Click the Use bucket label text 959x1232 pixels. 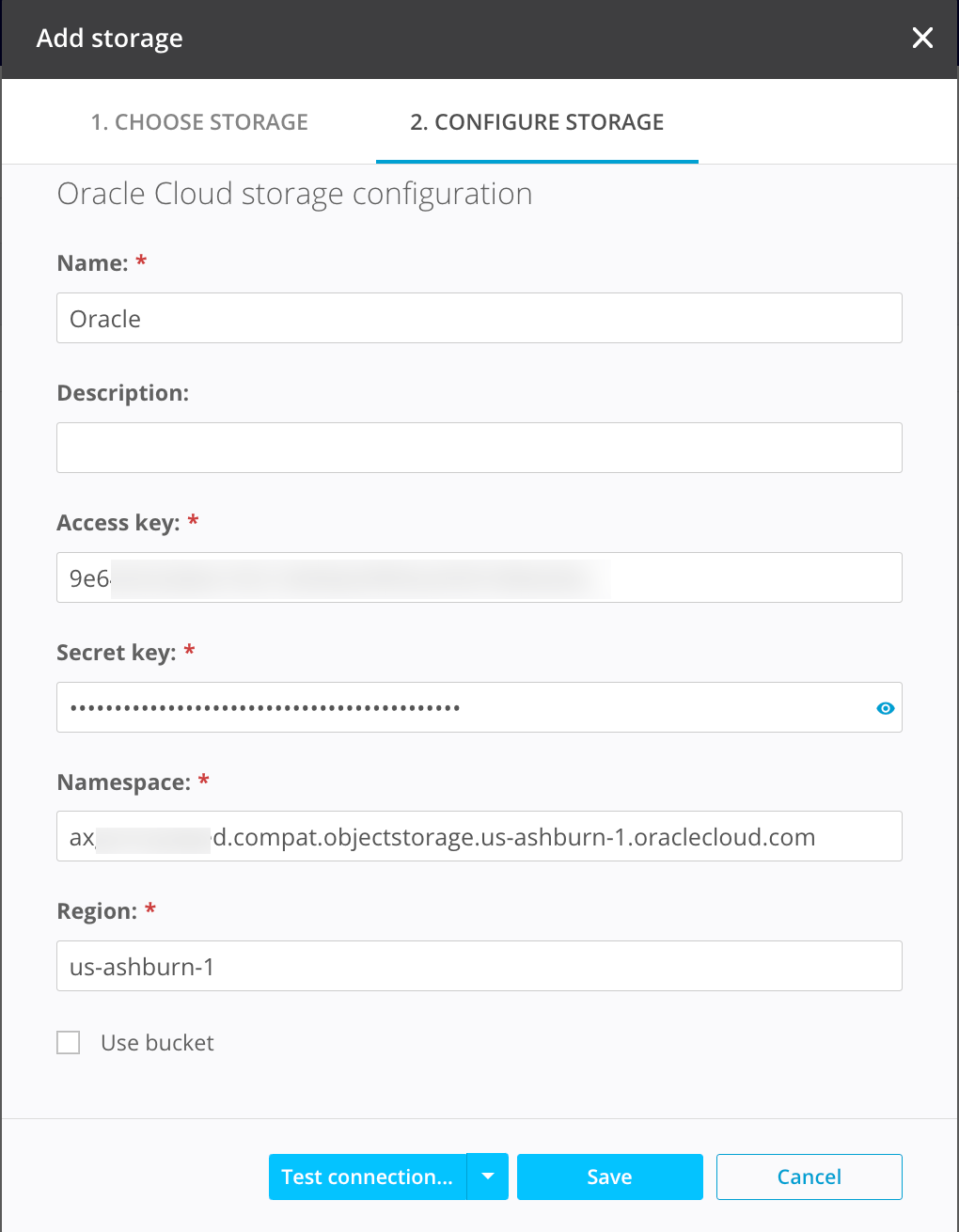pyautogui.click(x=157, y=1043)
